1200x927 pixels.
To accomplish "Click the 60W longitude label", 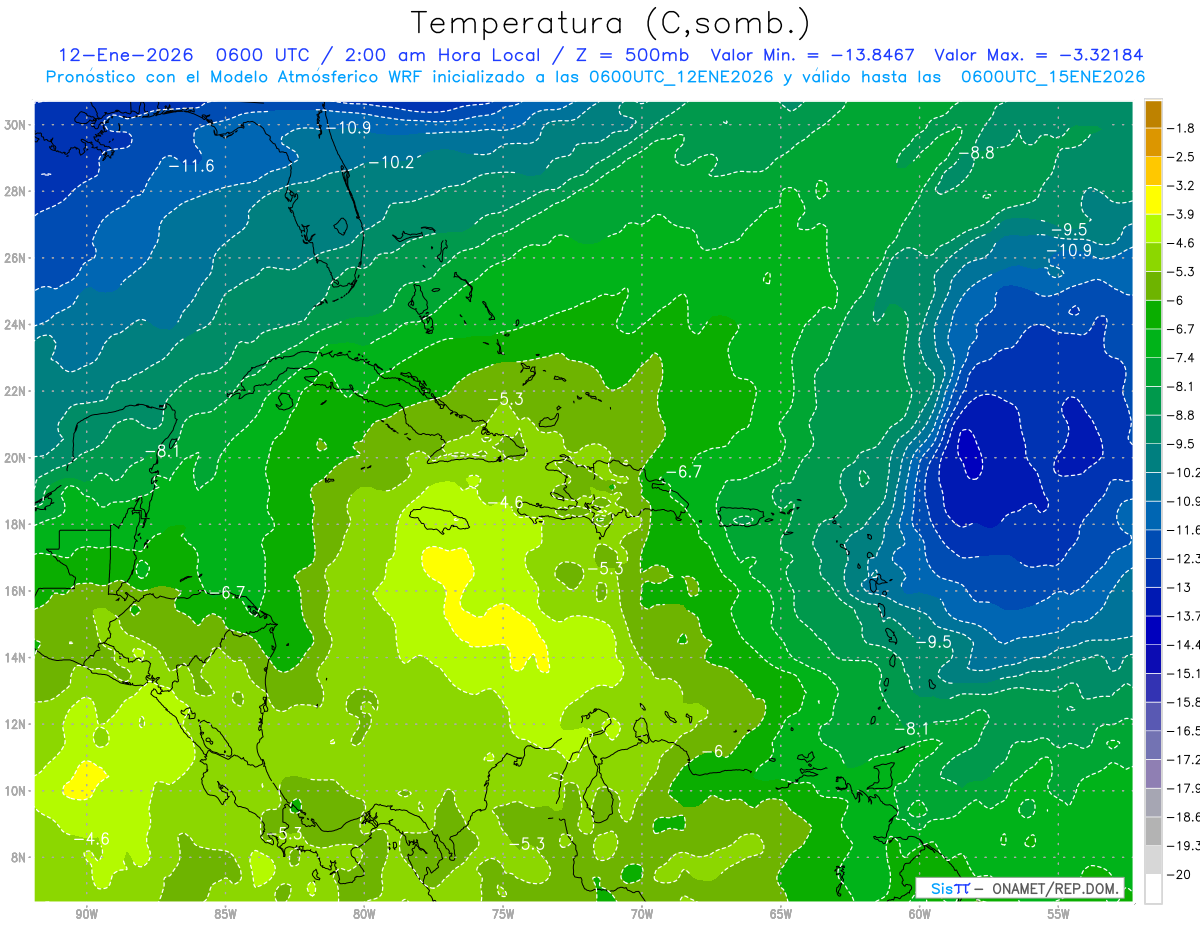I will [920, 914].
